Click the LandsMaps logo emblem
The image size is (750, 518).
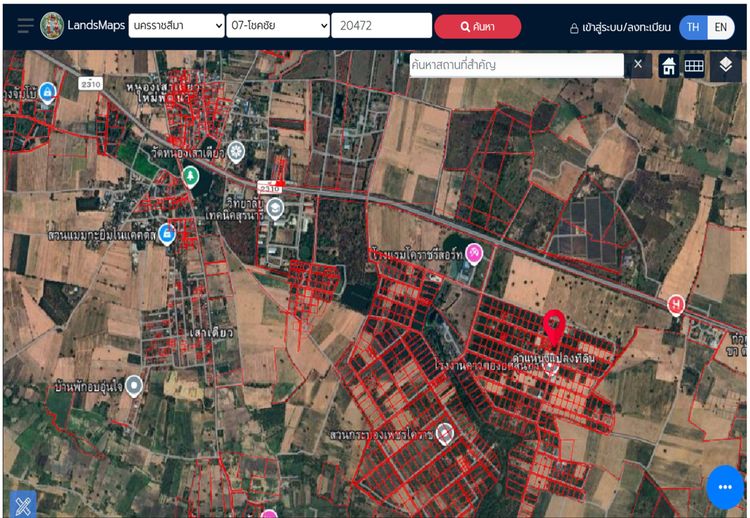point(53,26)
